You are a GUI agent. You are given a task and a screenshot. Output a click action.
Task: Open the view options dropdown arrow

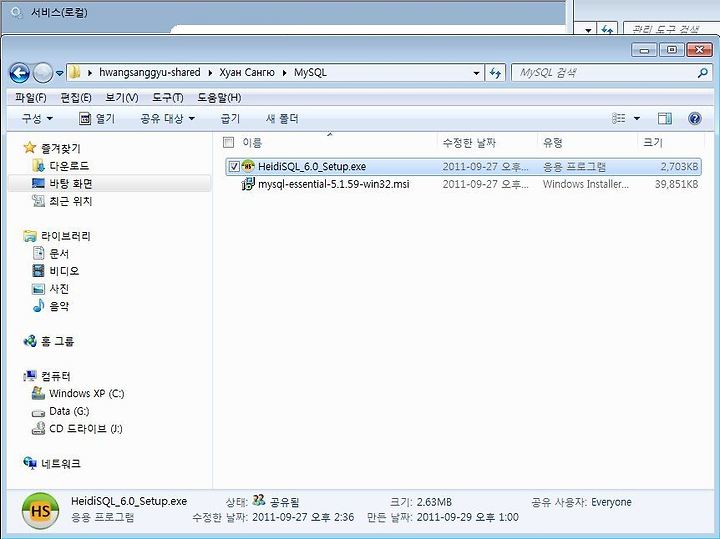[637, 118]
